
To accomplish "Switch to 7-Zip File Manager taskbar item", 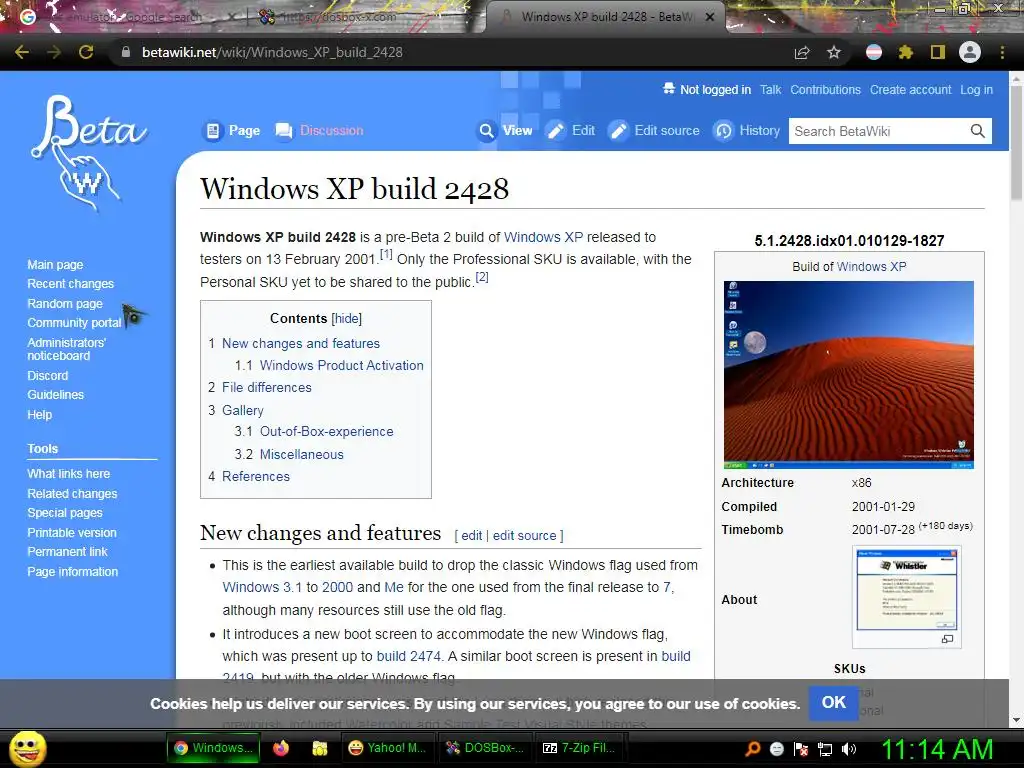I will (579, 748).
